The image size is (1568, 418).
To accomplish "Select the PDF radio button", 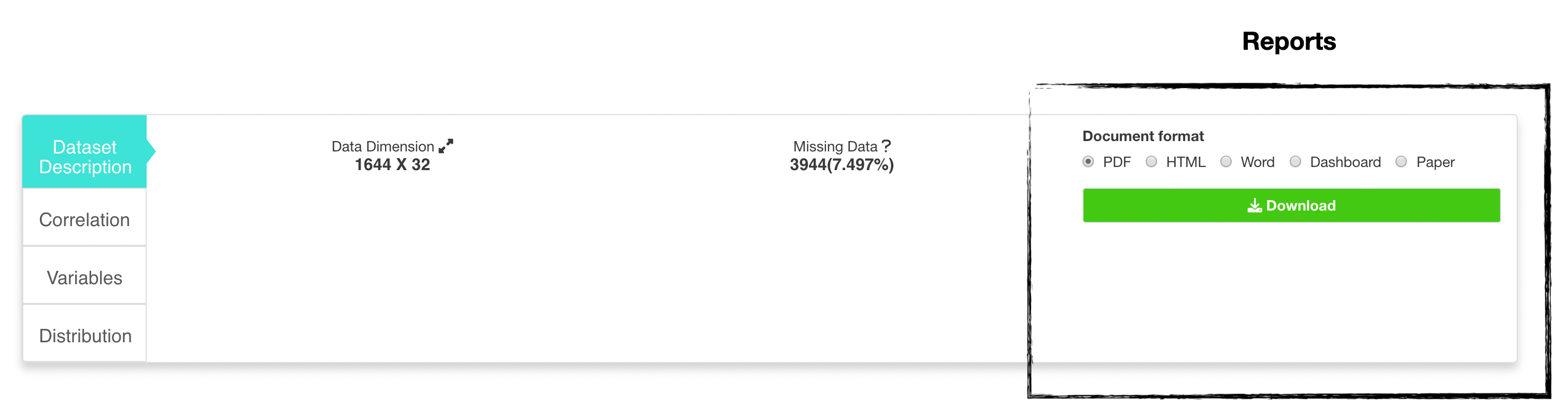I will 1088,161.
